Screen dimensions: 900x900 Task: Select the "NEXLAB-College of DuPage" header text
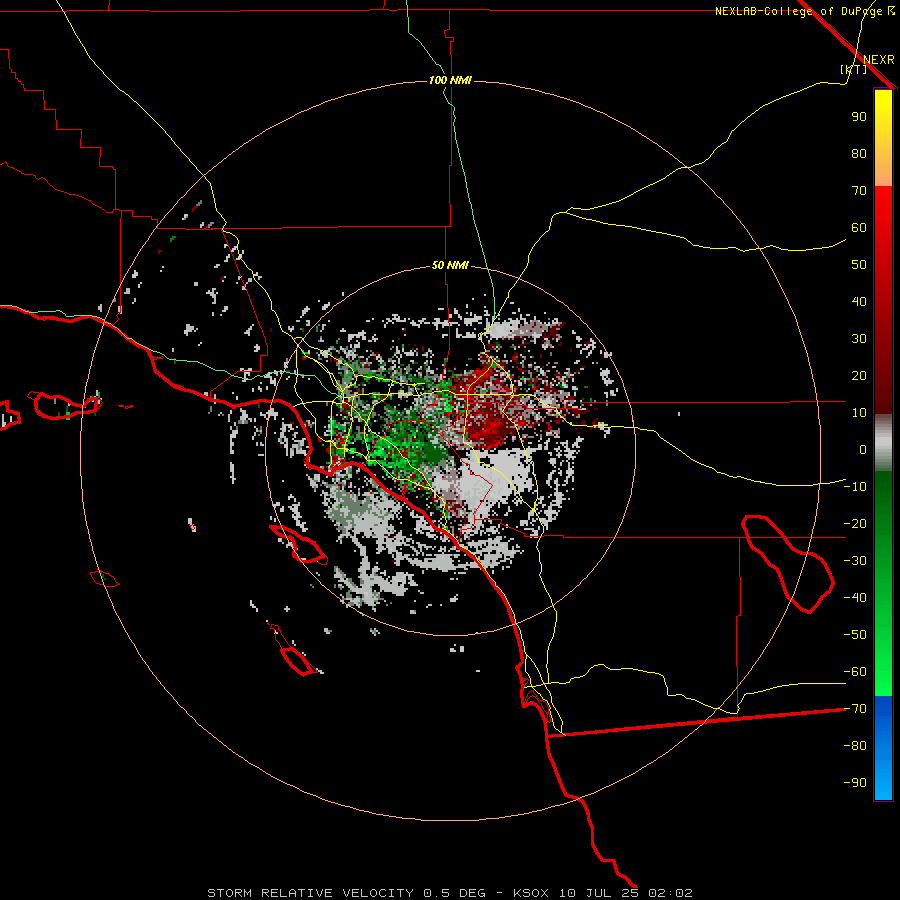coord(798,11)
